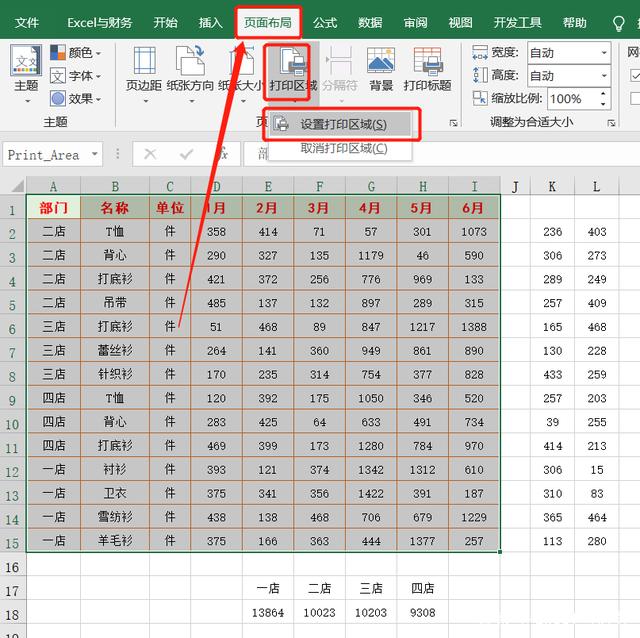
Task: Select 取消打印区域 (Clear Print Area)
Action: pos(342,148)
